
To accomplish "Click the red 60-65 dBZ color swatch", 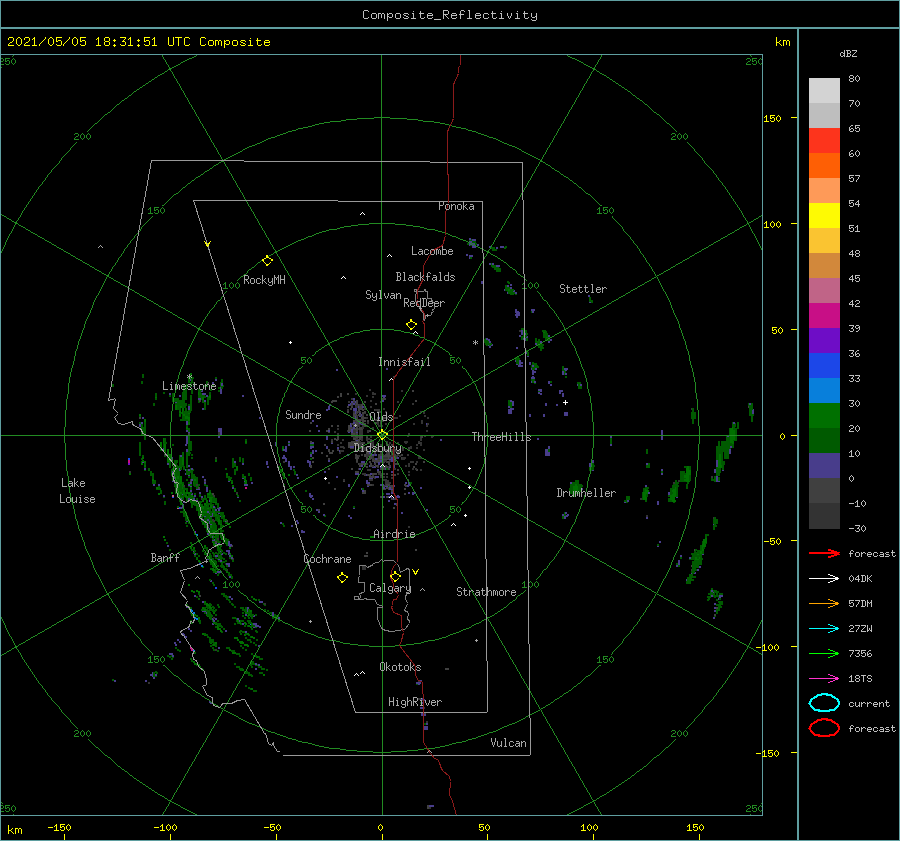I will point(824,141).
